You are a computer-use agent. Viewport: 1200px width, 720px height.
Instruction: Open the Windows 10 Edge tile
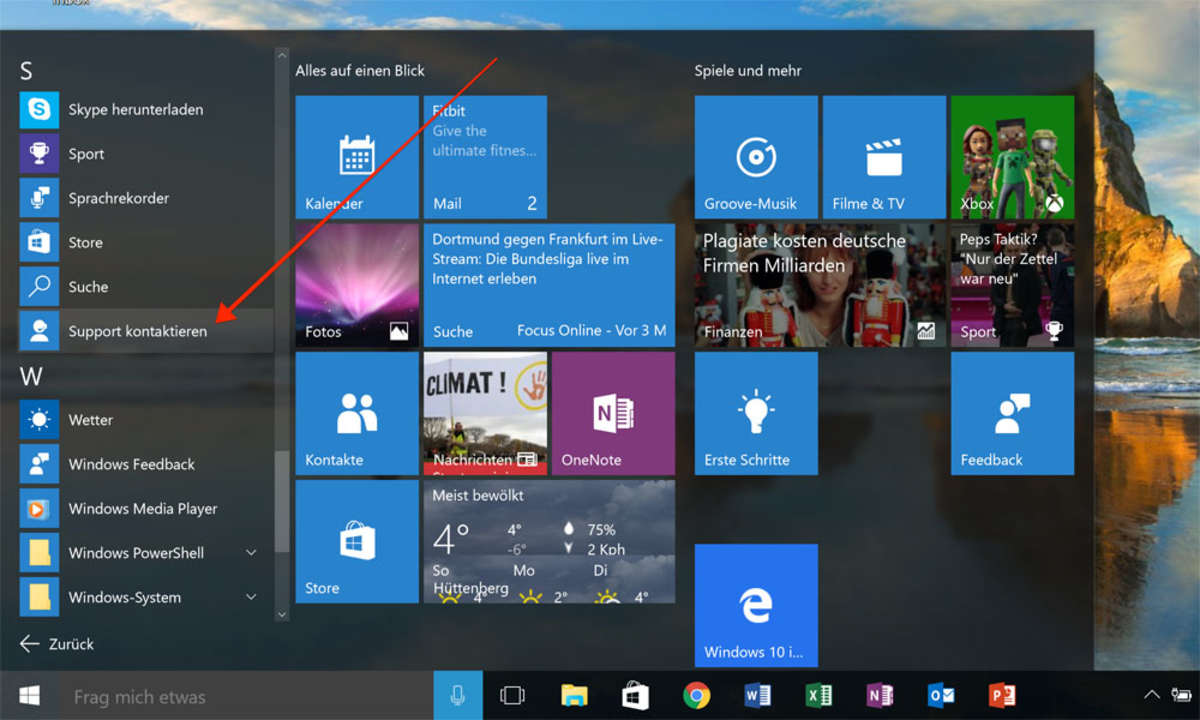[x=756, y=605]
